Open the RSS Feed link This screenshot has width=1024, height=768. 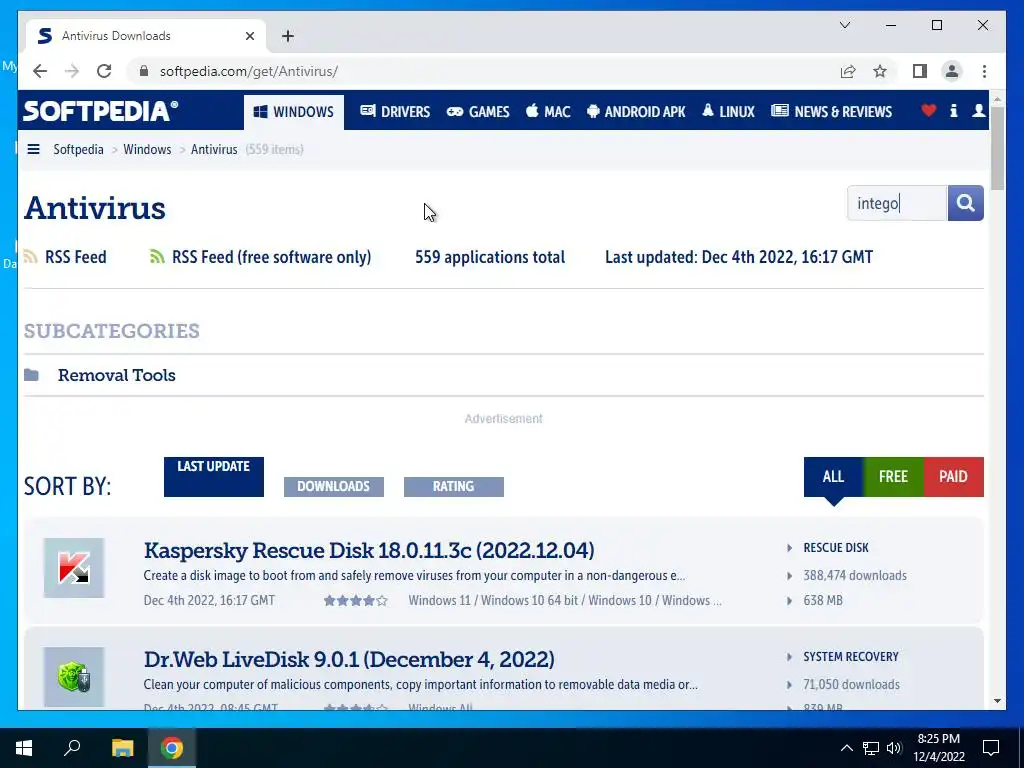pos(76,257)
